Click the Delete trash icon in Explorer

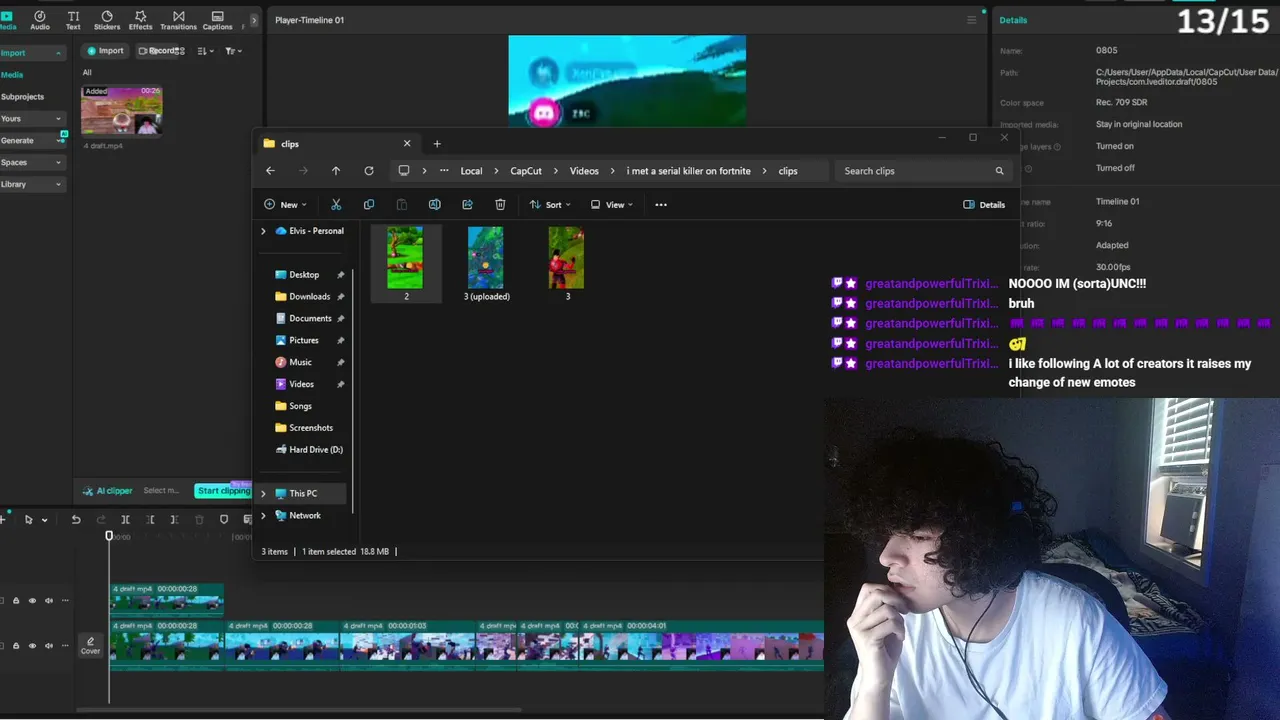[500, 205]
